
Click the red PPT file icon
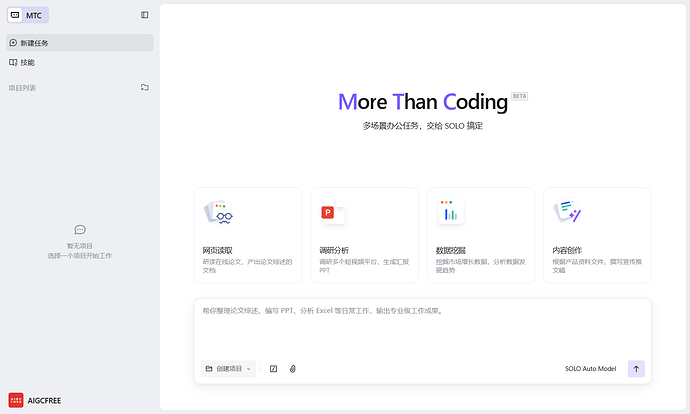(333, 212)
